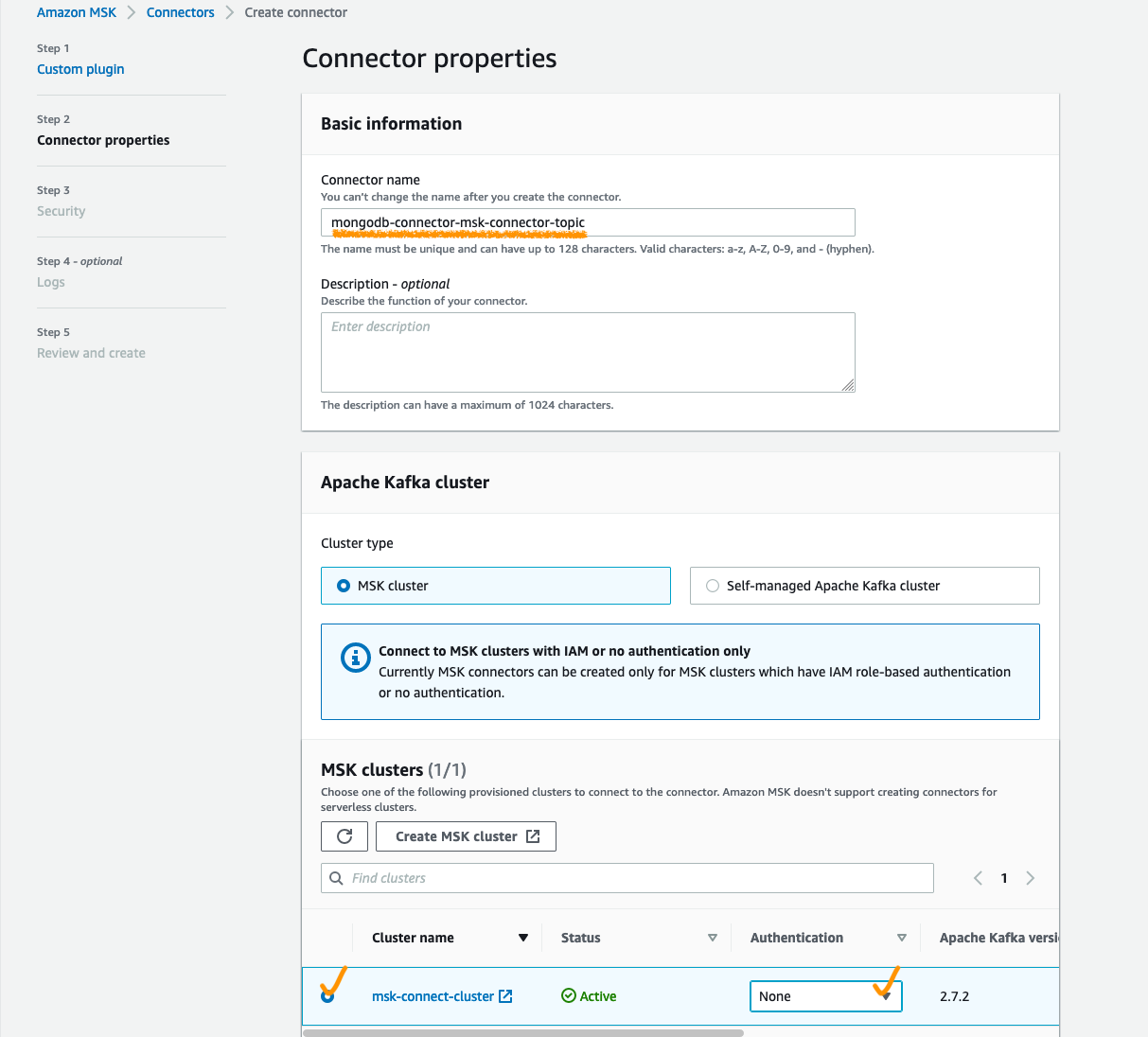Image resolution: width=1148 pixels, height=1037 pixels.
Task: Go to previous page of clusters
Action: [978, 878]
